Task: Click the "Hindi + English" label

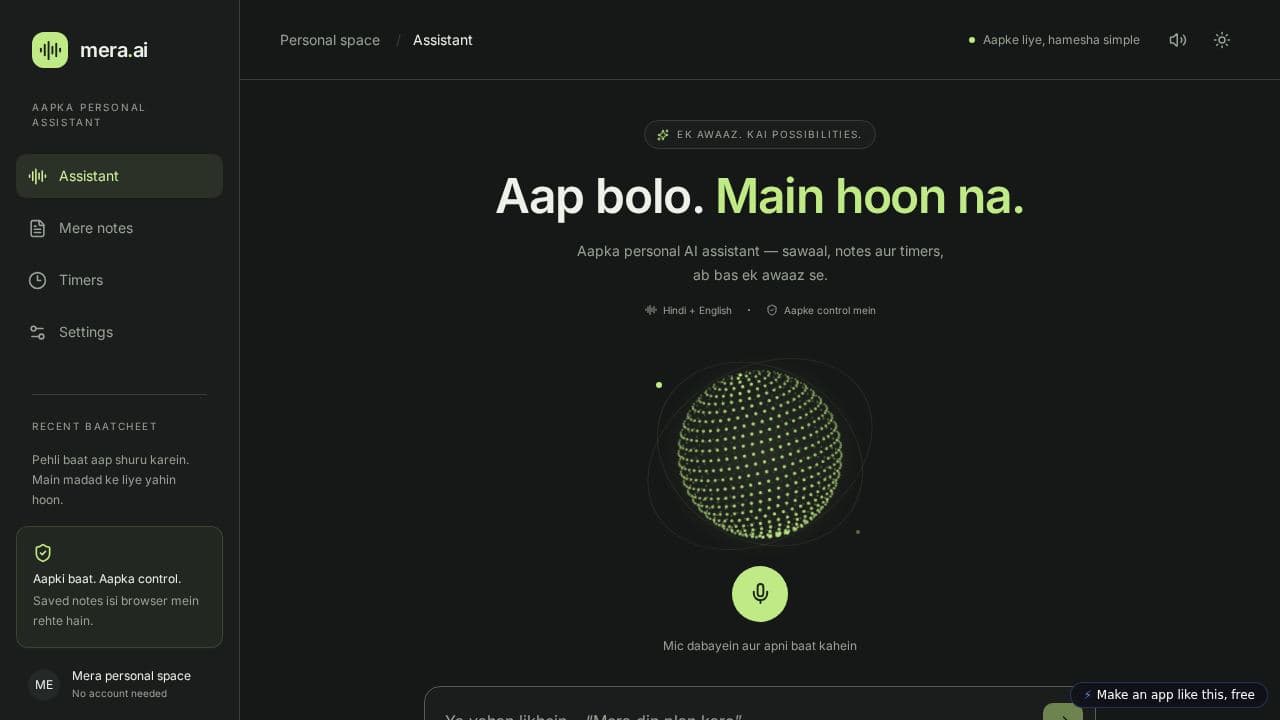Action: pyautogui.click(x=697, y=310)
